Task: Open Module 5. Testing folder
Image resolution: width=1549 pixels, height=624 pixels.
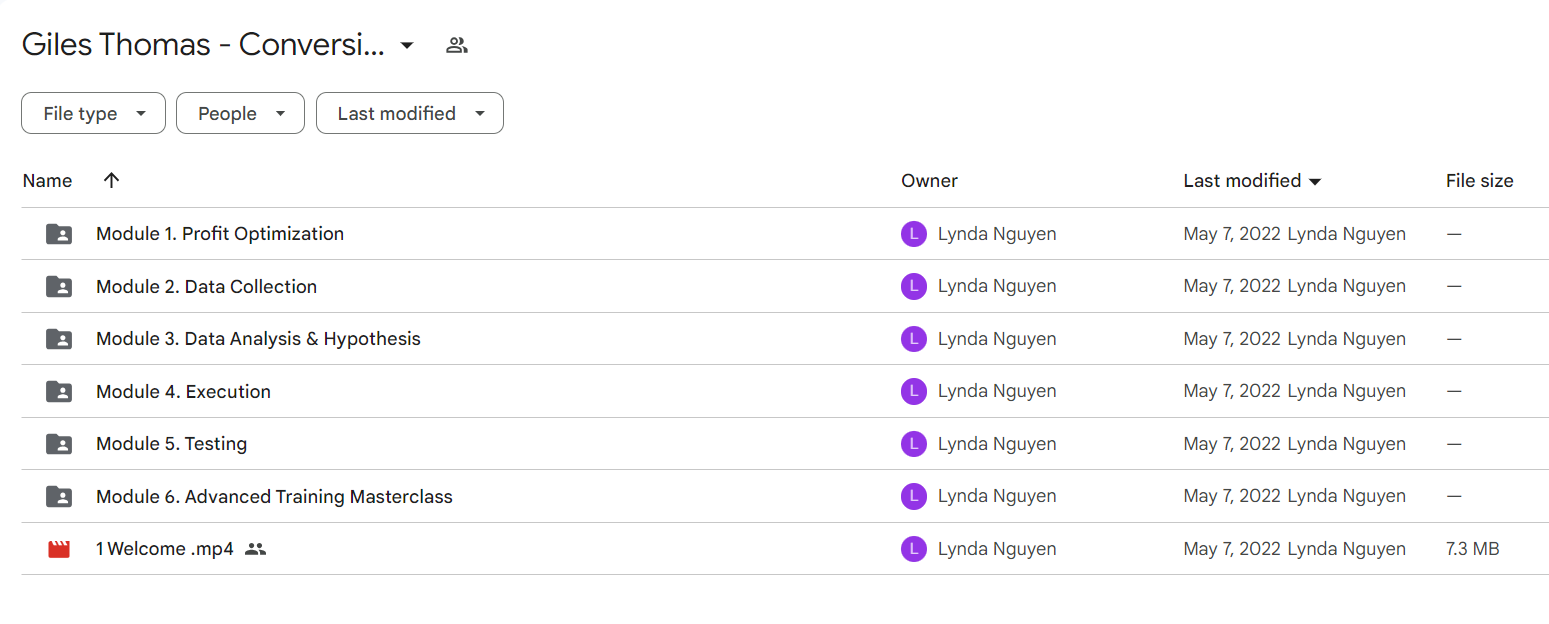Action: 171,444
